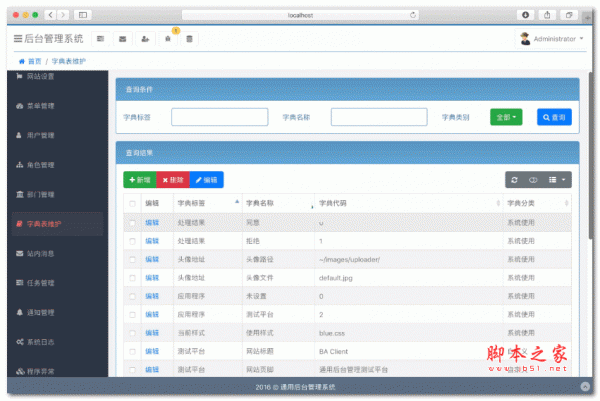Open the users icon in the header
600x401 pixels.
pos(145,39)
